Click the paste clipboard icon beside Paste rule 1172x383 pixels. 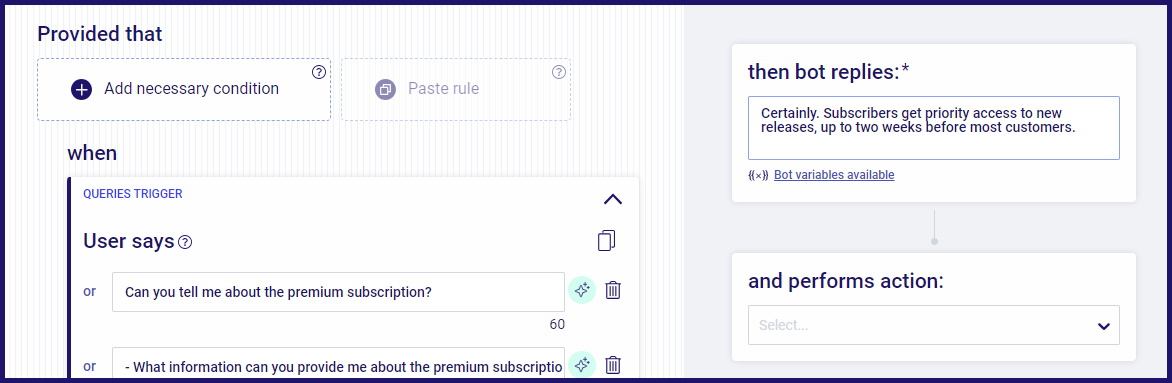click(386, 90)
